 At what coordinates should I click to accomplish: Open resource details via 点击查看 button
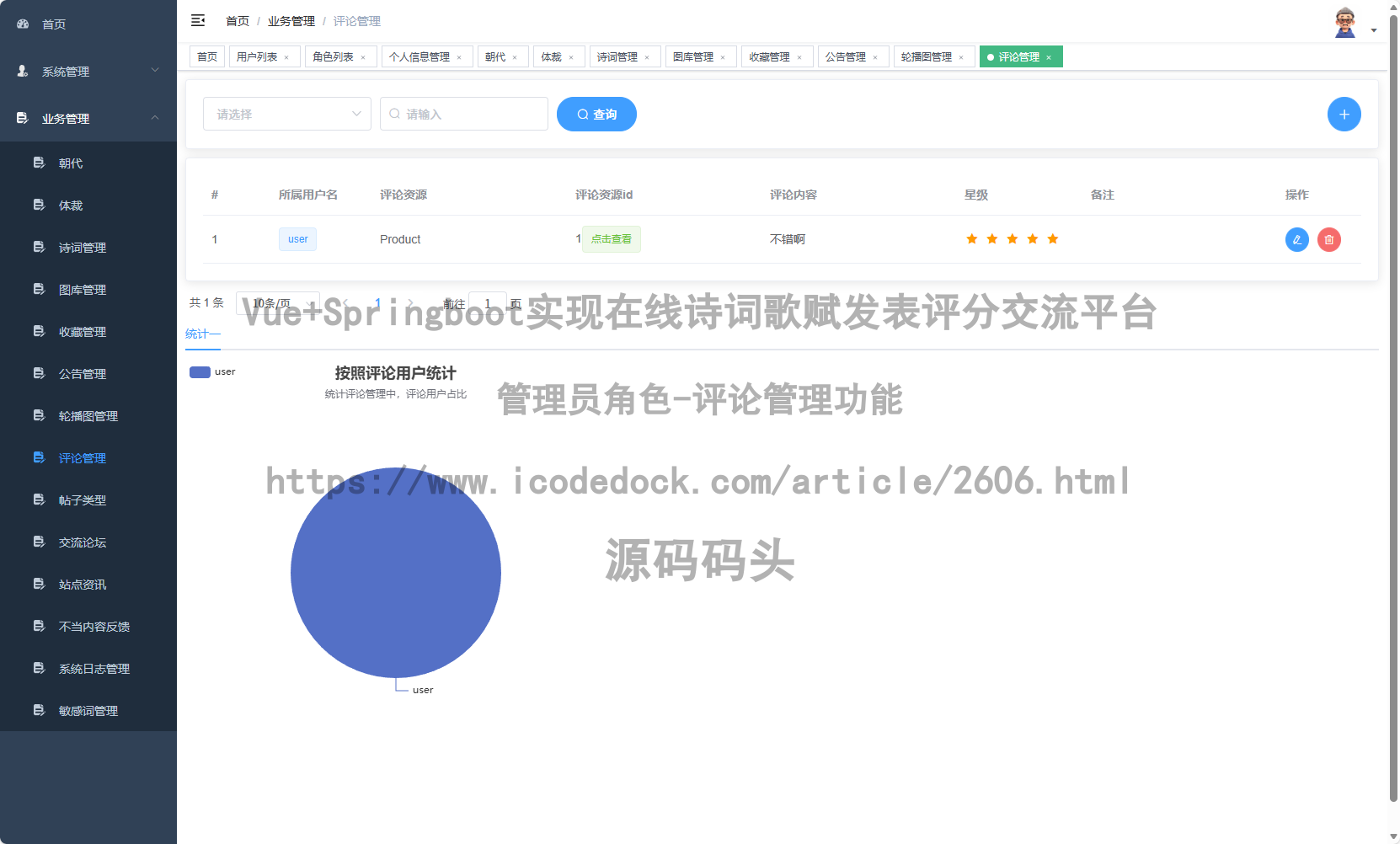(x=612, y=239)
